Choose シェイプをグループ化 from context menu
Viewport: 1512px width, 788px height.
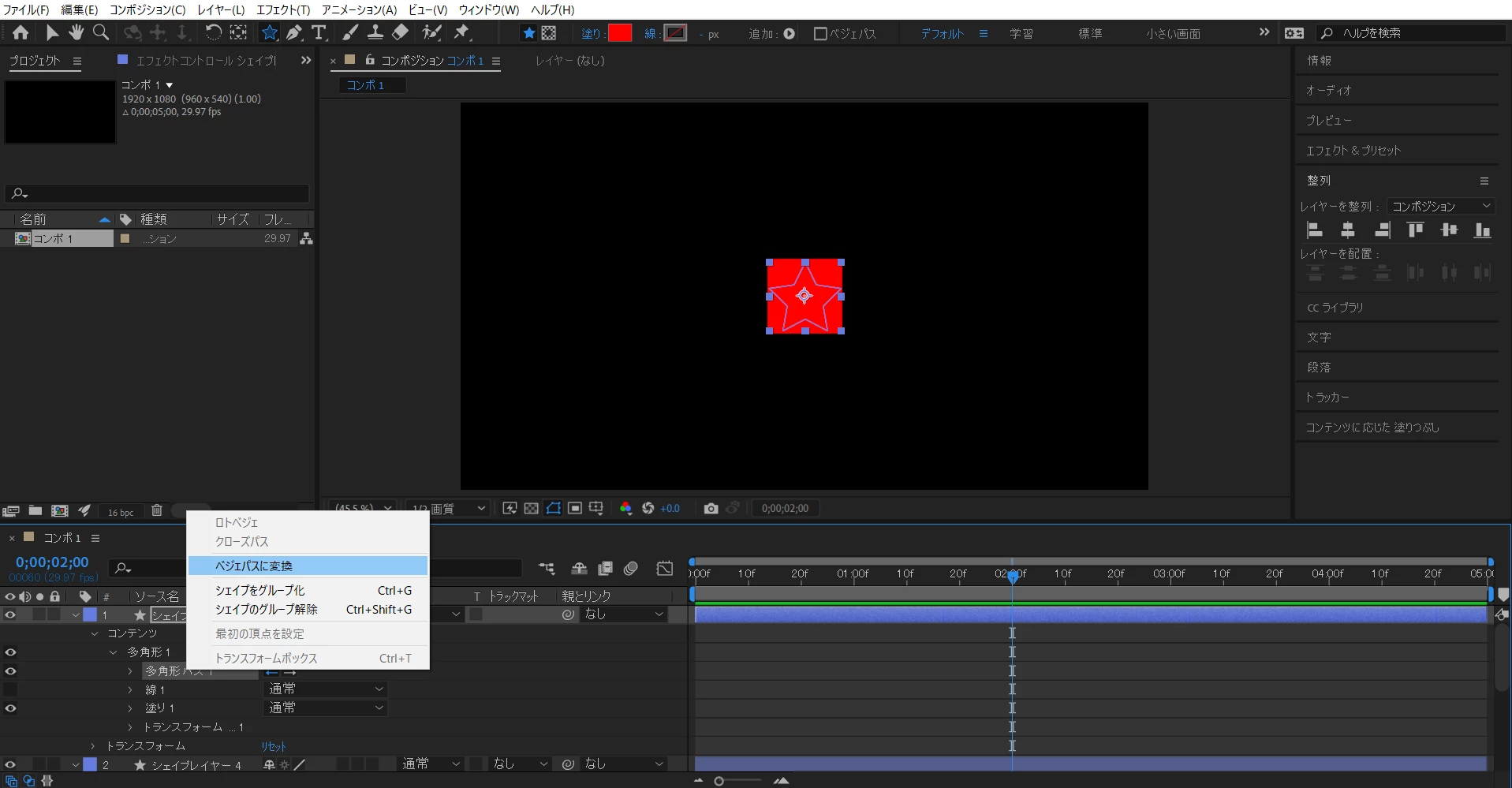308,590
